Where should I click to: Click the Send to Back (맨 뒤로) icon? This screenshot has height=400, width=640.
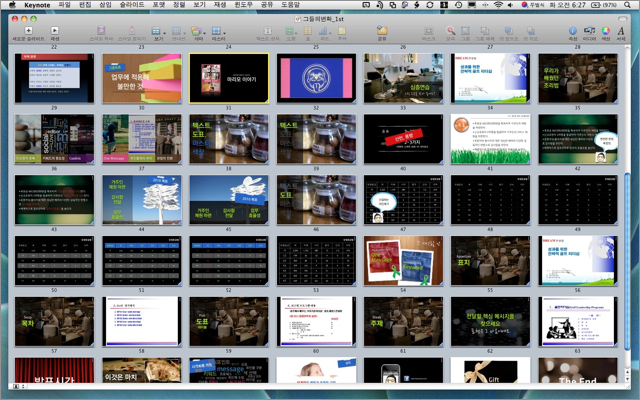[531, 31]
